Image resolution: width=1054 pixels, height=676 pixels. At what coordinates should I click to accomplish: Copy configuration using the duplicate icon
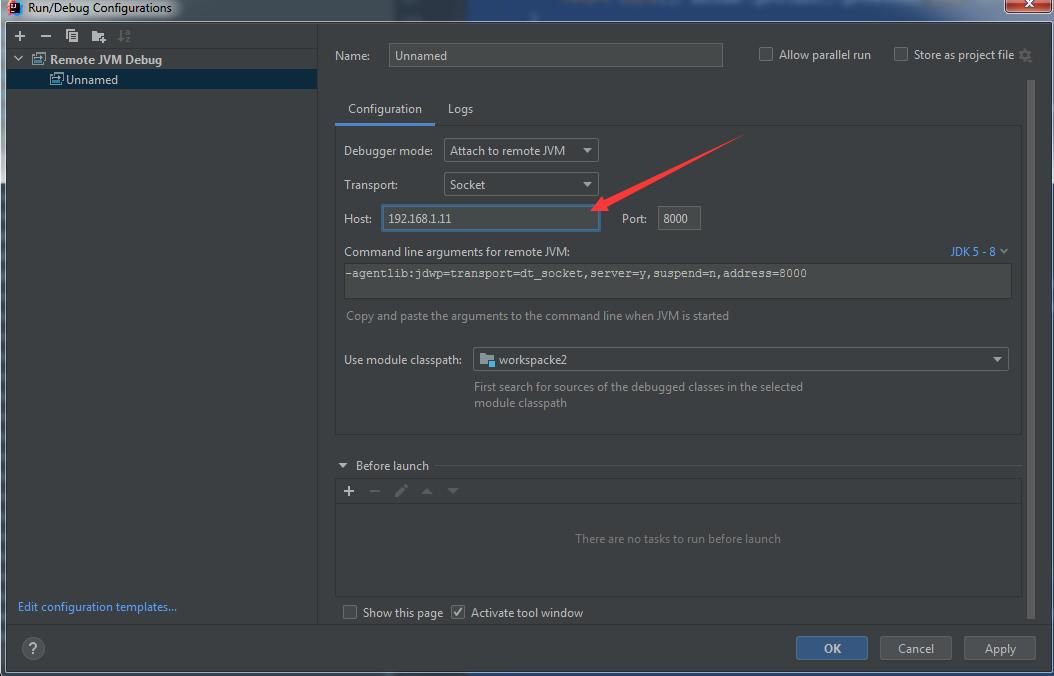(x=72, y=36)
